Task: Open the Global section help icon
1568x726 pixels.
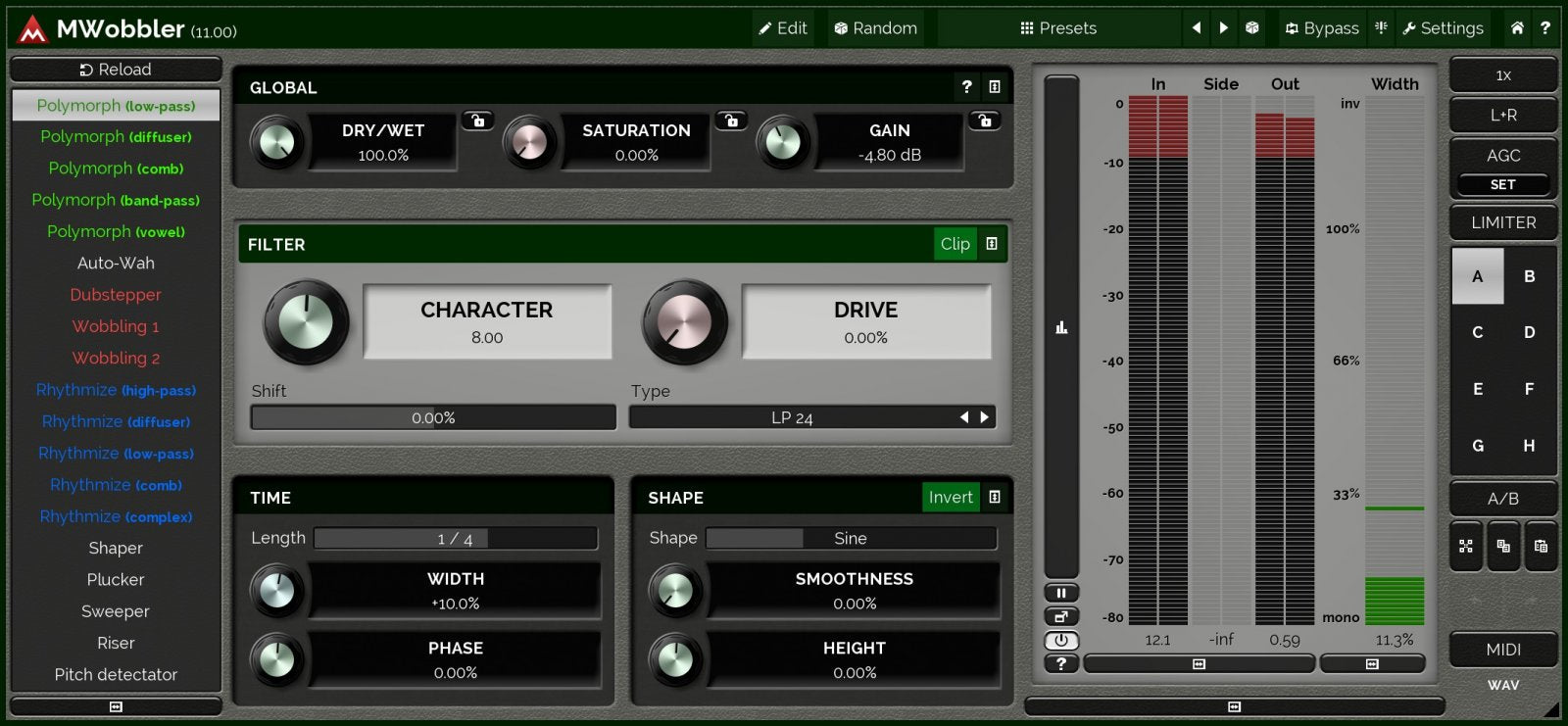Action: [x=966, y=87]
